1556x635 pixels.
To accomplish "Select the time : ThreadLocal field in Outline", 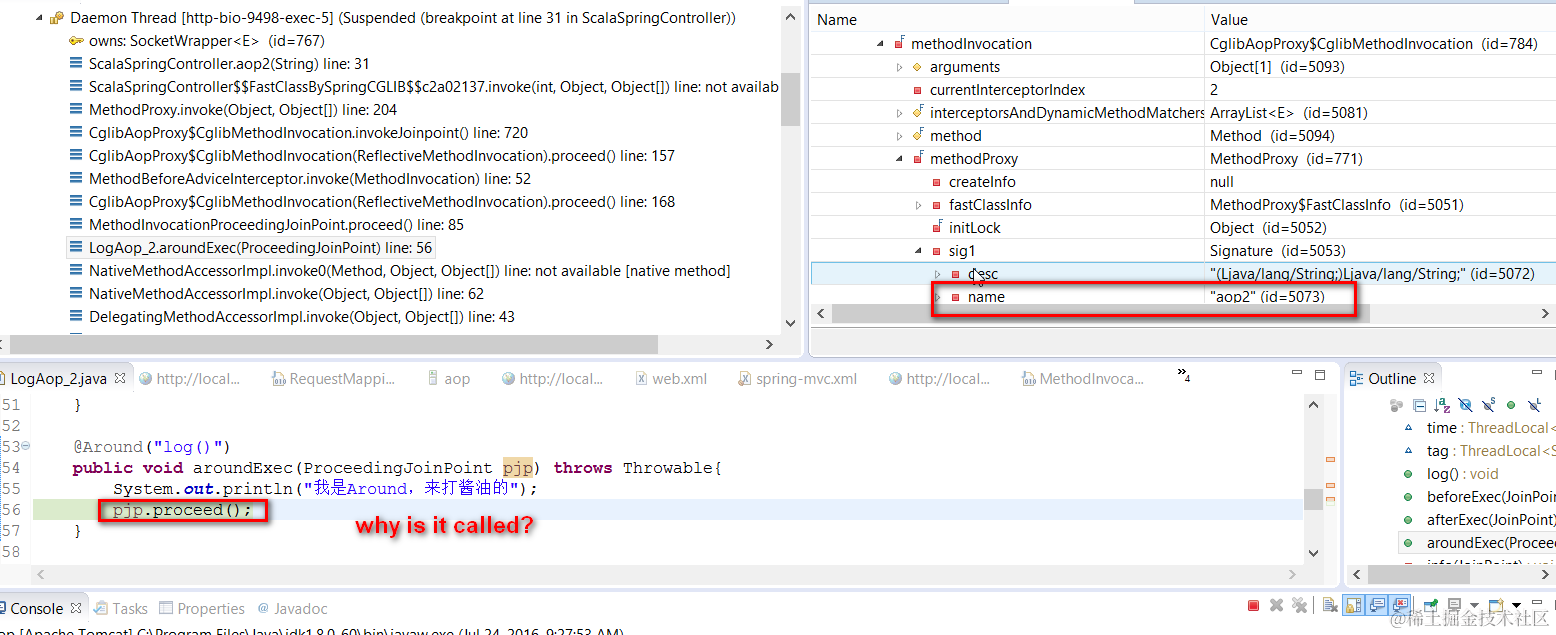I will pyautogui.click(x=1479, y=428).
